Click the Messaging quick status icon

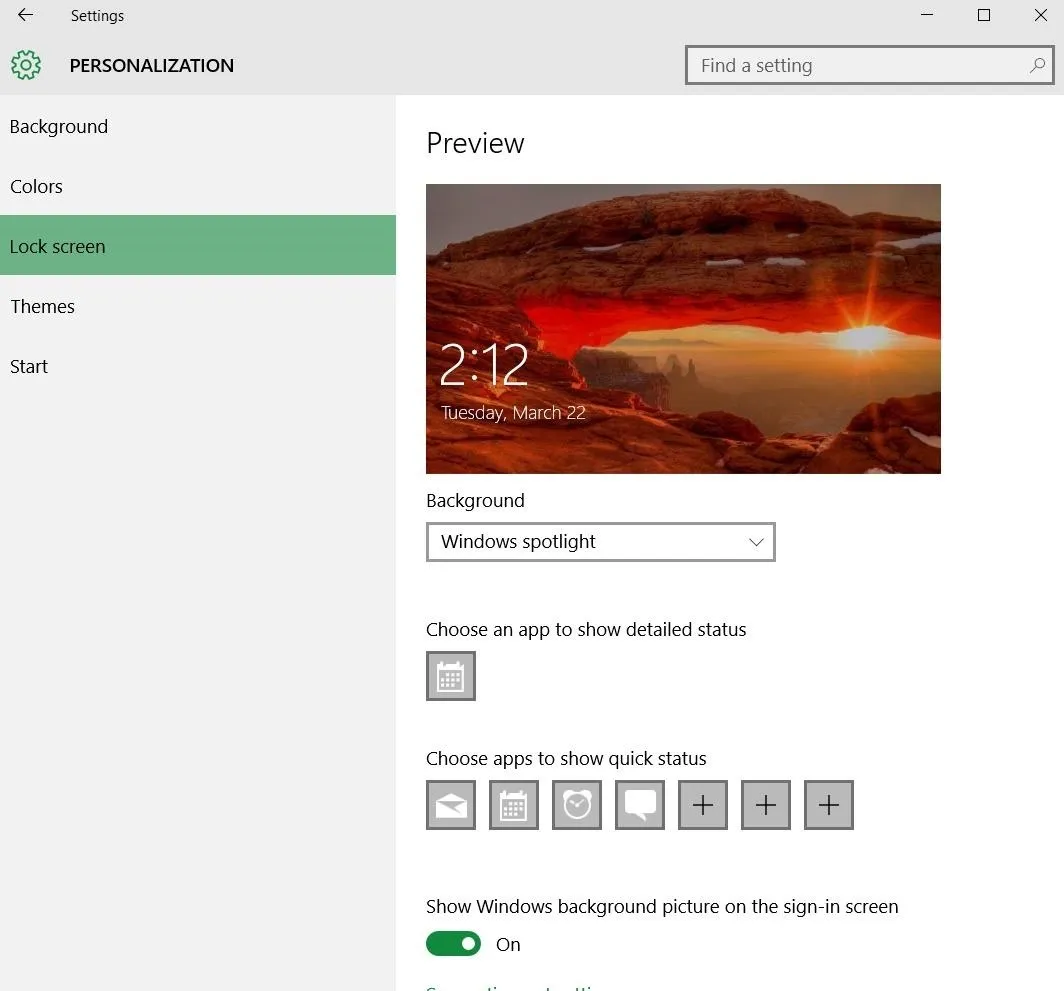640,805
